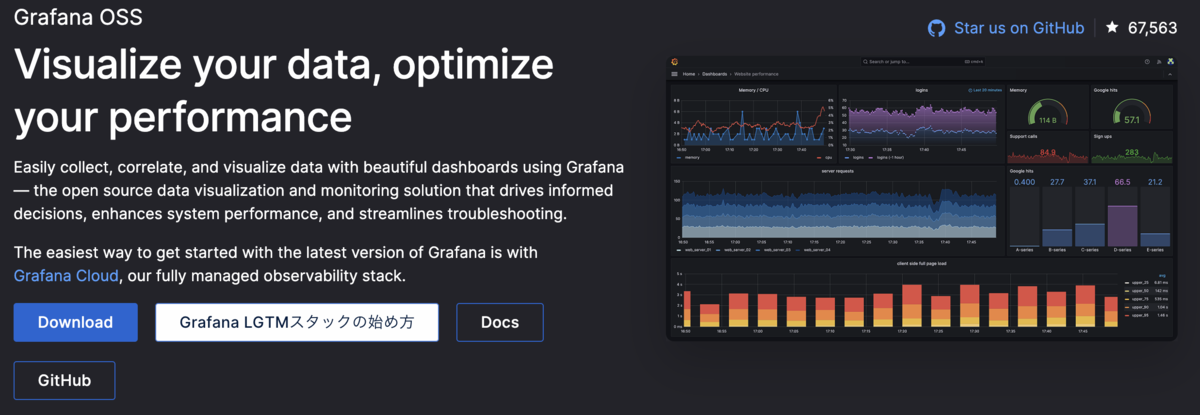Open Grafana LGTMスタックの始め方 button

click(x=297, y=322)
